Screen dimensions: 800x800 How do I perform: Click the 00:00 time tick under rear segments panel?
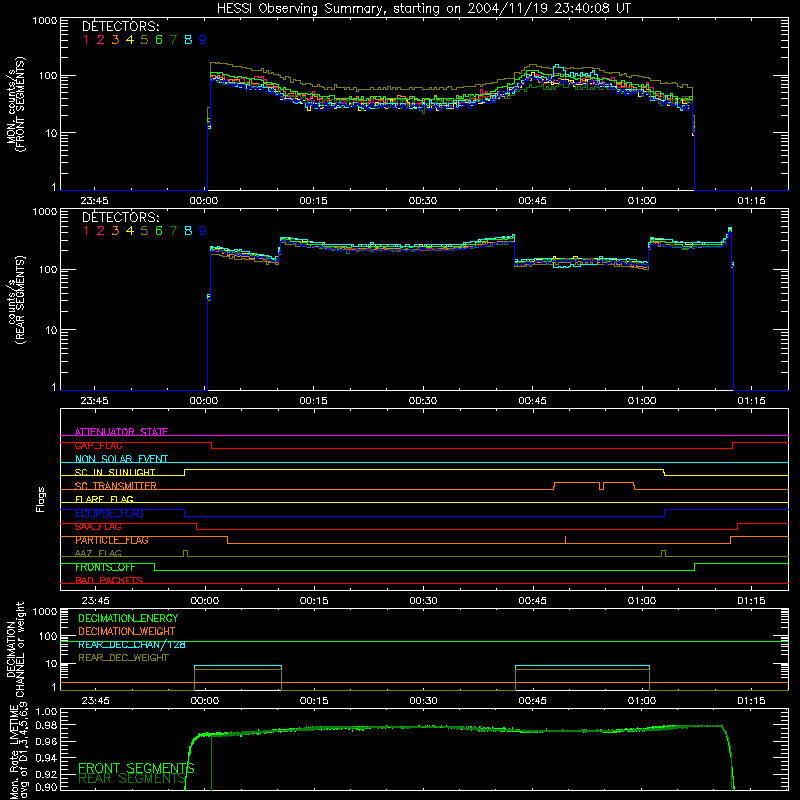click(204, 401)
